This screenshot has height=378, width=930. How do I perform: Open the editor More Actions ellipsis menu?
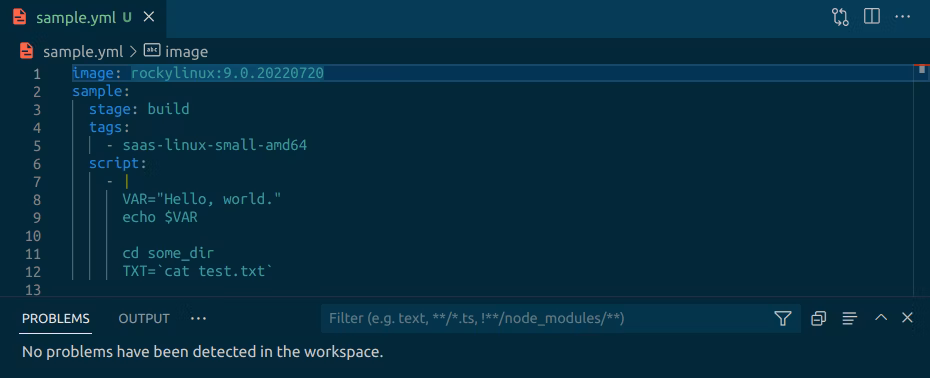click(902, 17)
